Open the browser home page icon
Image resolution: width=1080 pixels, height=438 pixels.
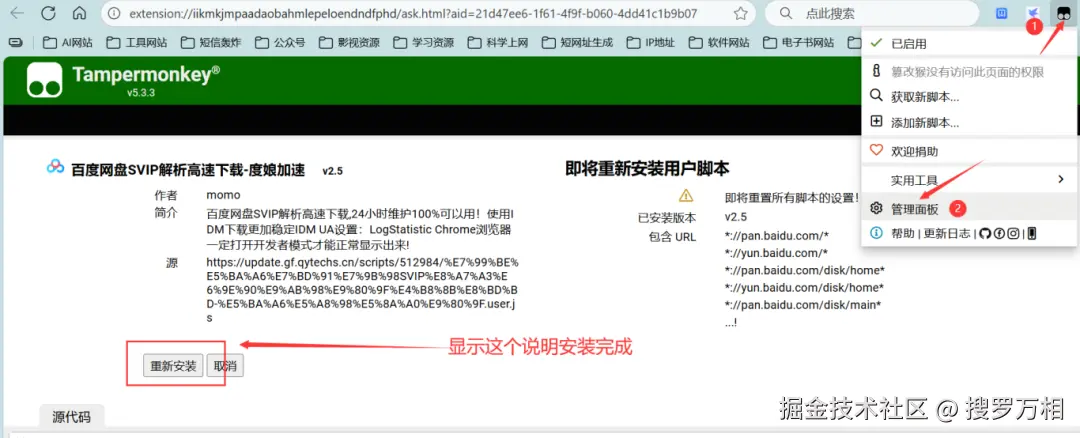[x=80, y=13]
